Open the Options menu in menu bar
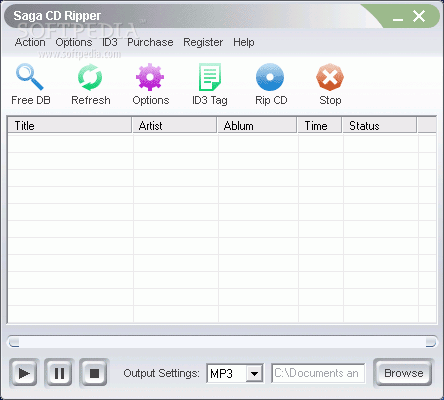This screenshot has height=400, width=444. coord(74,42)
